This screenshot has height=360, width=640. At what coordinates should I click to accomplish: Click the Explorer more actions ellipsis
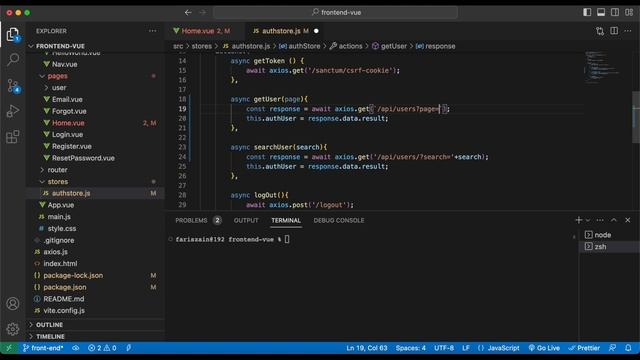pos(152,31)
